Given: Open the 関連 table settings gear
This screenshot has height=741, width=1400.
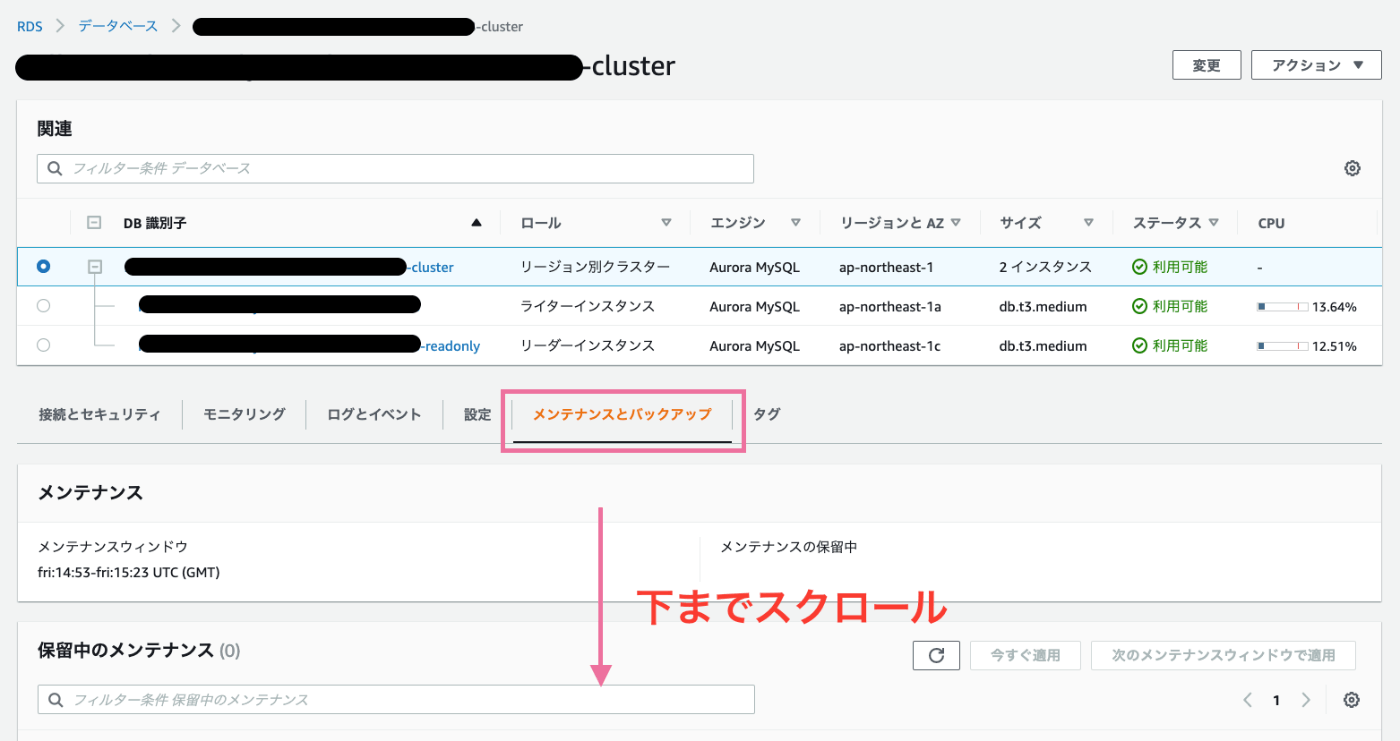Looking at the screenshot, I should pos(1352,169).
